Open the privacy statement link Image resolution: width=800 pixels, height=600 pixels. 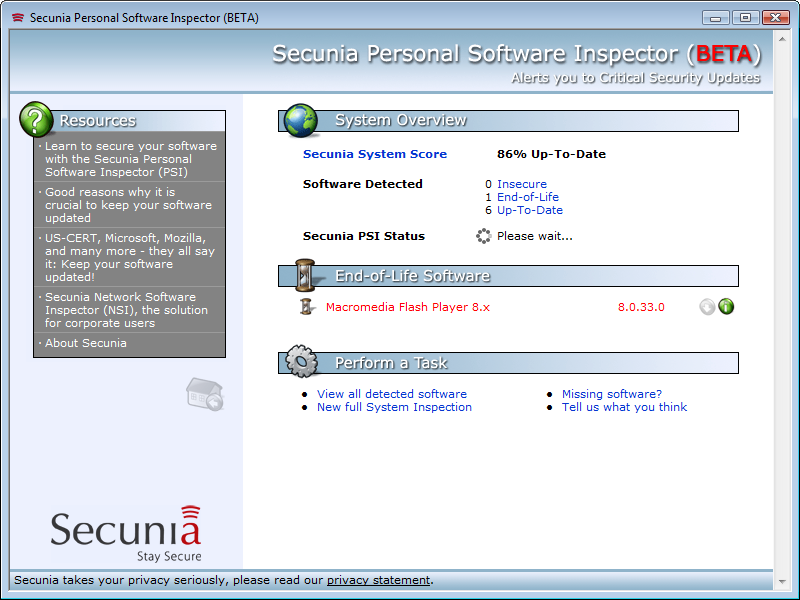(379, 580)
